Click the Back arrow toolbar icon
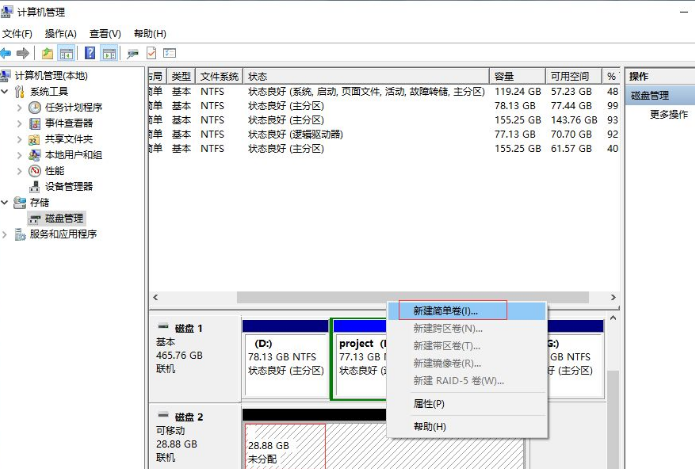 (7, 53)
